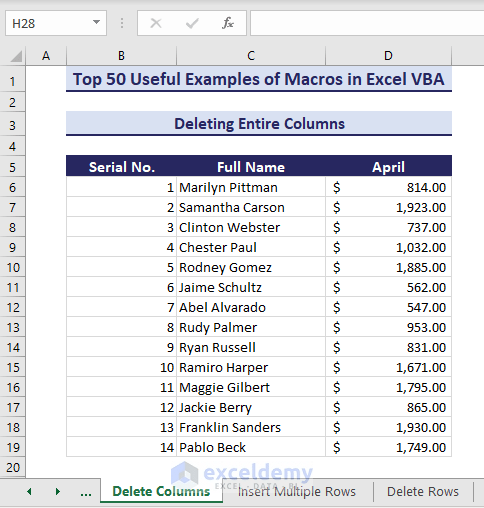Click into the formula bar input
Viewport: 484px width, 508px height.
[367, 23]
